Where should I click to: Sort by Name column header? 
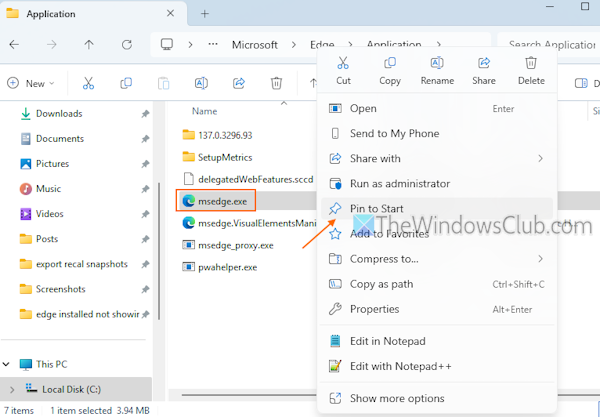[x=204, y=111]
